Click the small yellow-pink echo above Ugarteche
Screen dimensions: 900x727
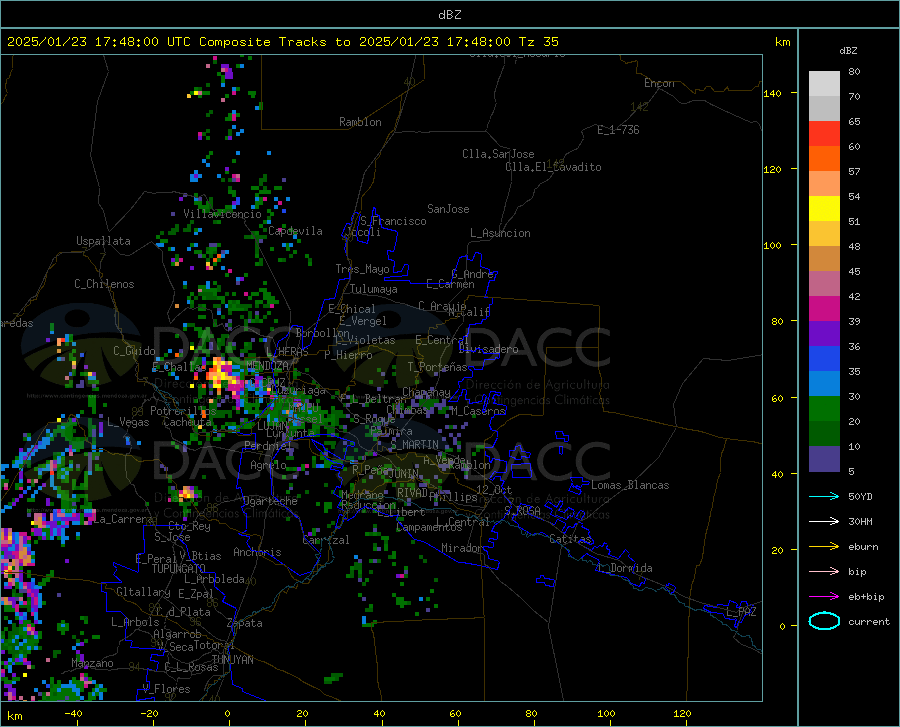187,492
